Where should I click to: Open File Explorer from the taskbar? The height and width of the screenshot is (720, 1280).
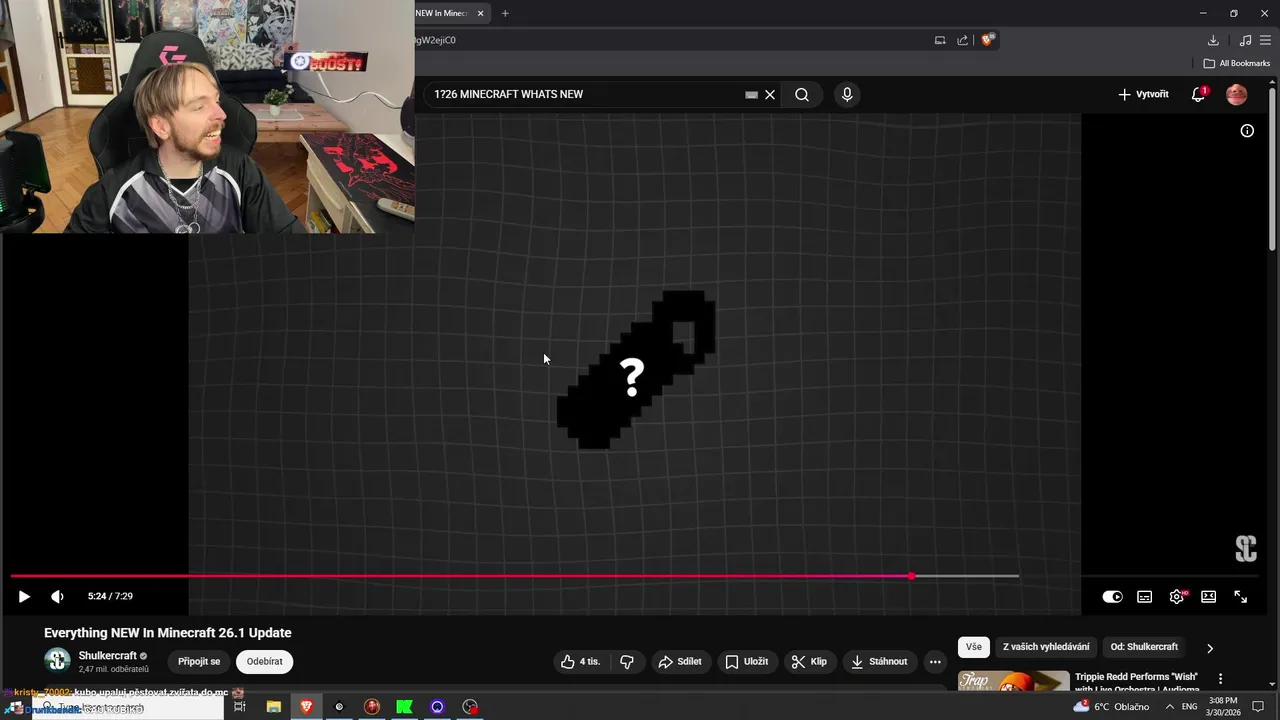coord(273,707)
